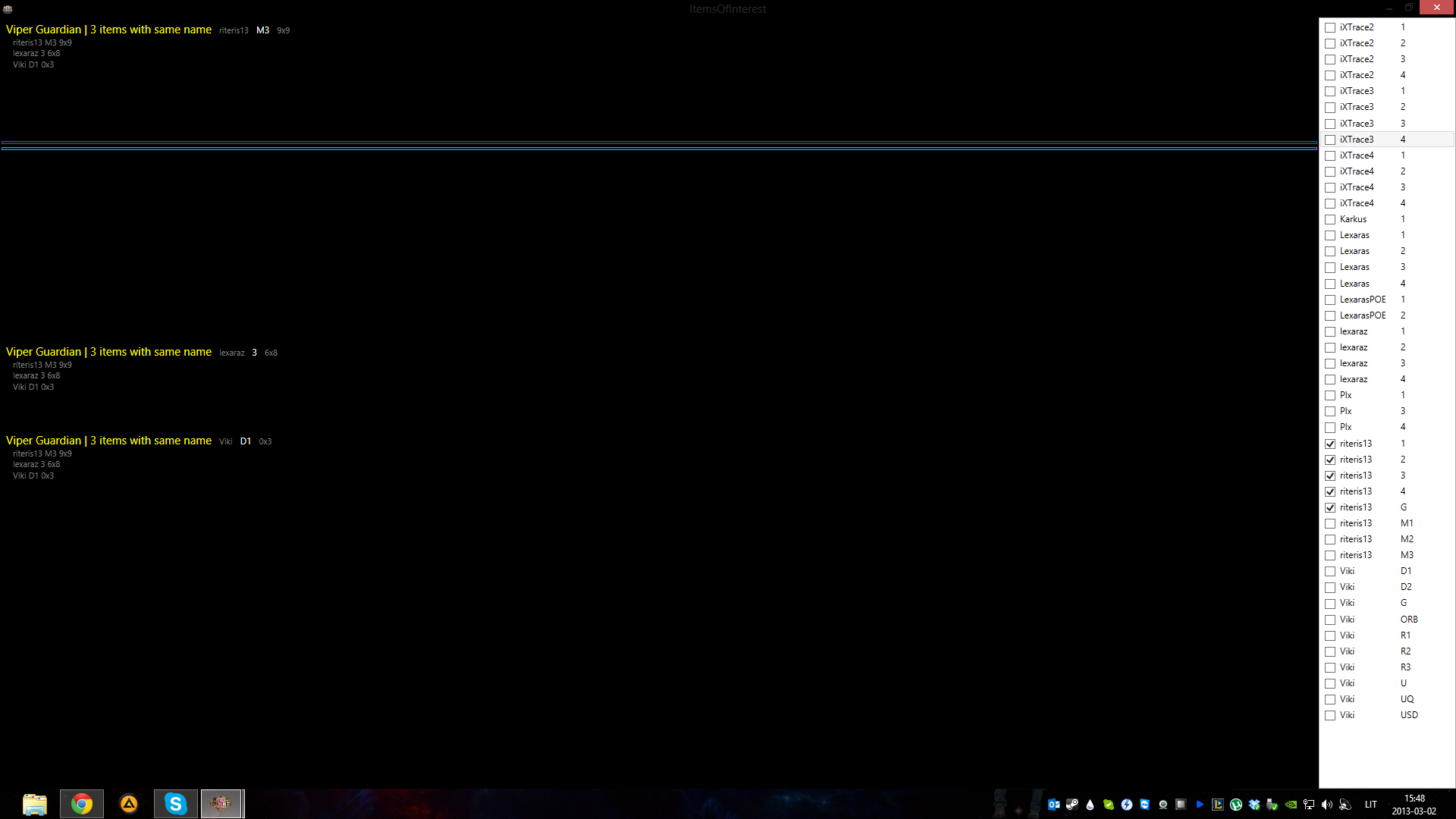
Task: Check the Viki D1 checkbox
Action: (1330, 571)
